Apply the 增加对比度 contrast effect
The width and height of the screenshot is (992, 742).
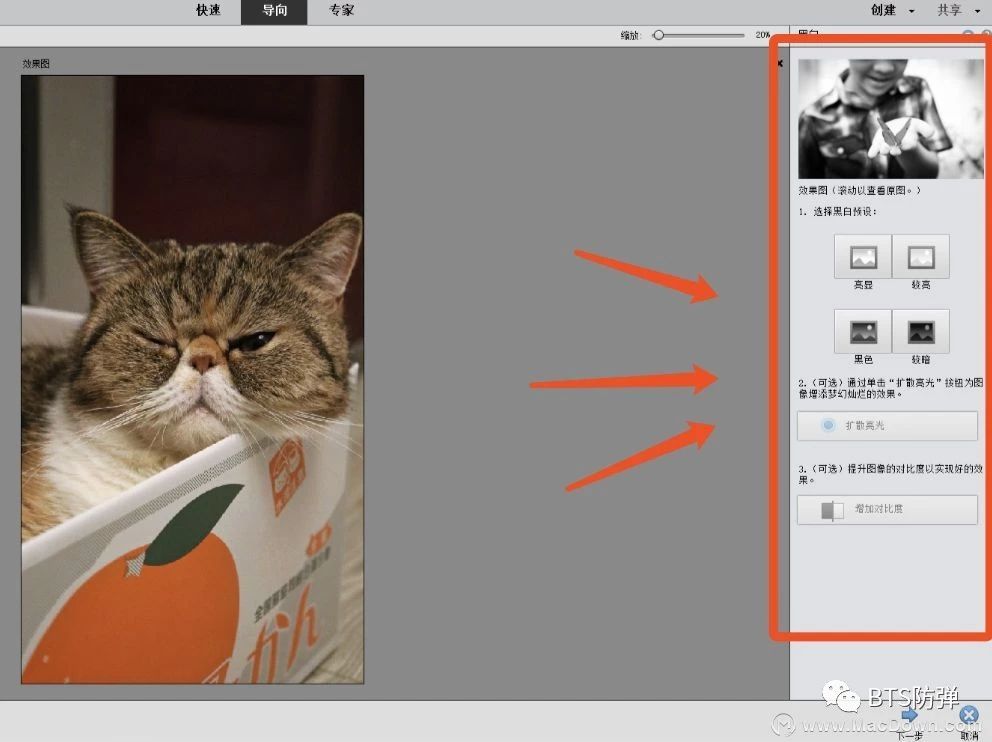coord(887,510)
